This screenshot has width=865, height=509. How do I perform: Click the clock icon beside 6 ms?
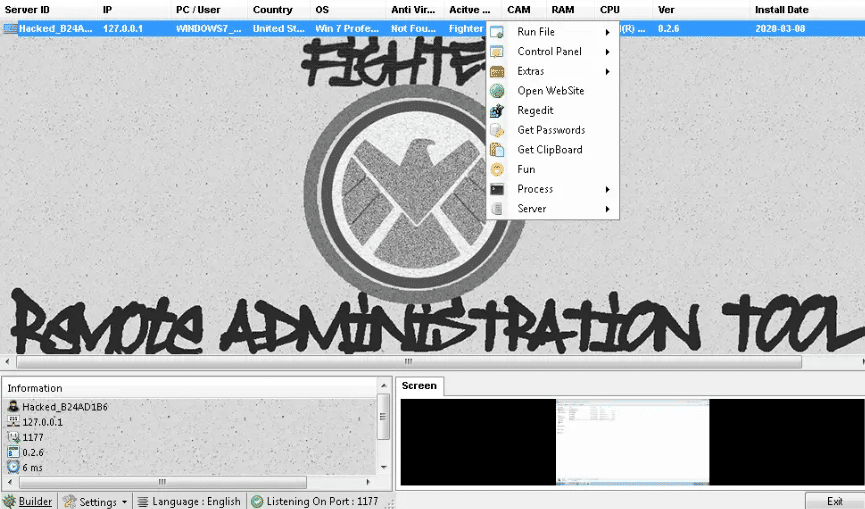pyautogui.click(x=13, y=467)
